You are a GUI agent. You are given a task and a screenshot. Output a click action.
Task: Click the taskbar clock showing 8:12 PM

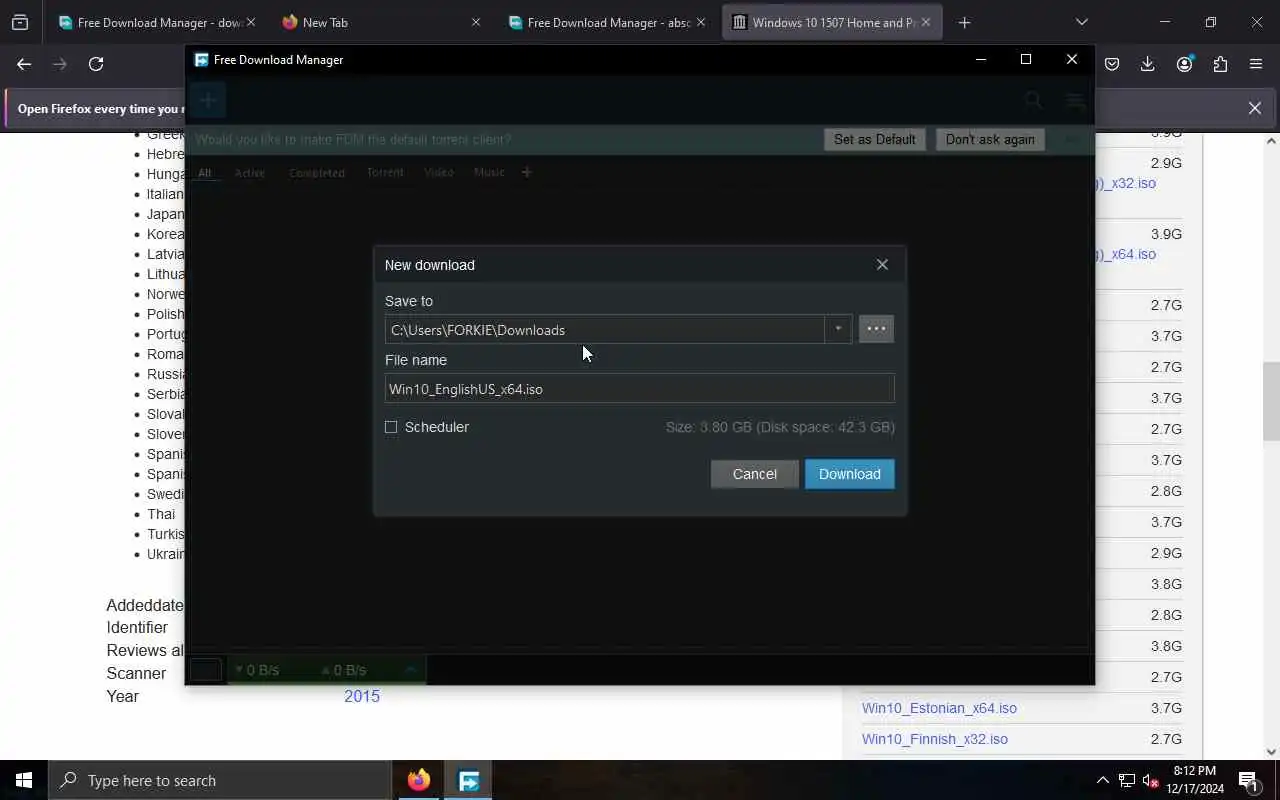[1193, 780]
